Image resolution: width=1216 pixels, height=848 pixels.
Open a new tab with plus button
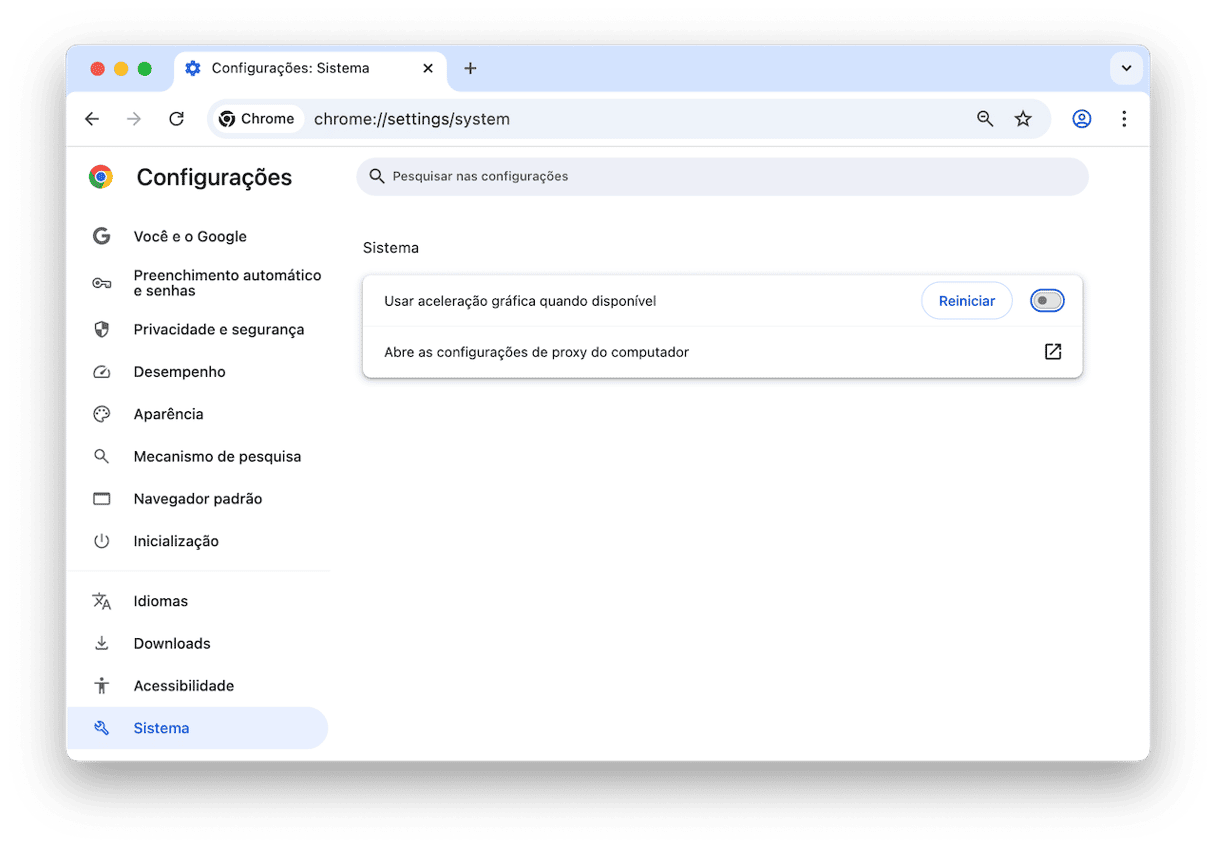470,68
